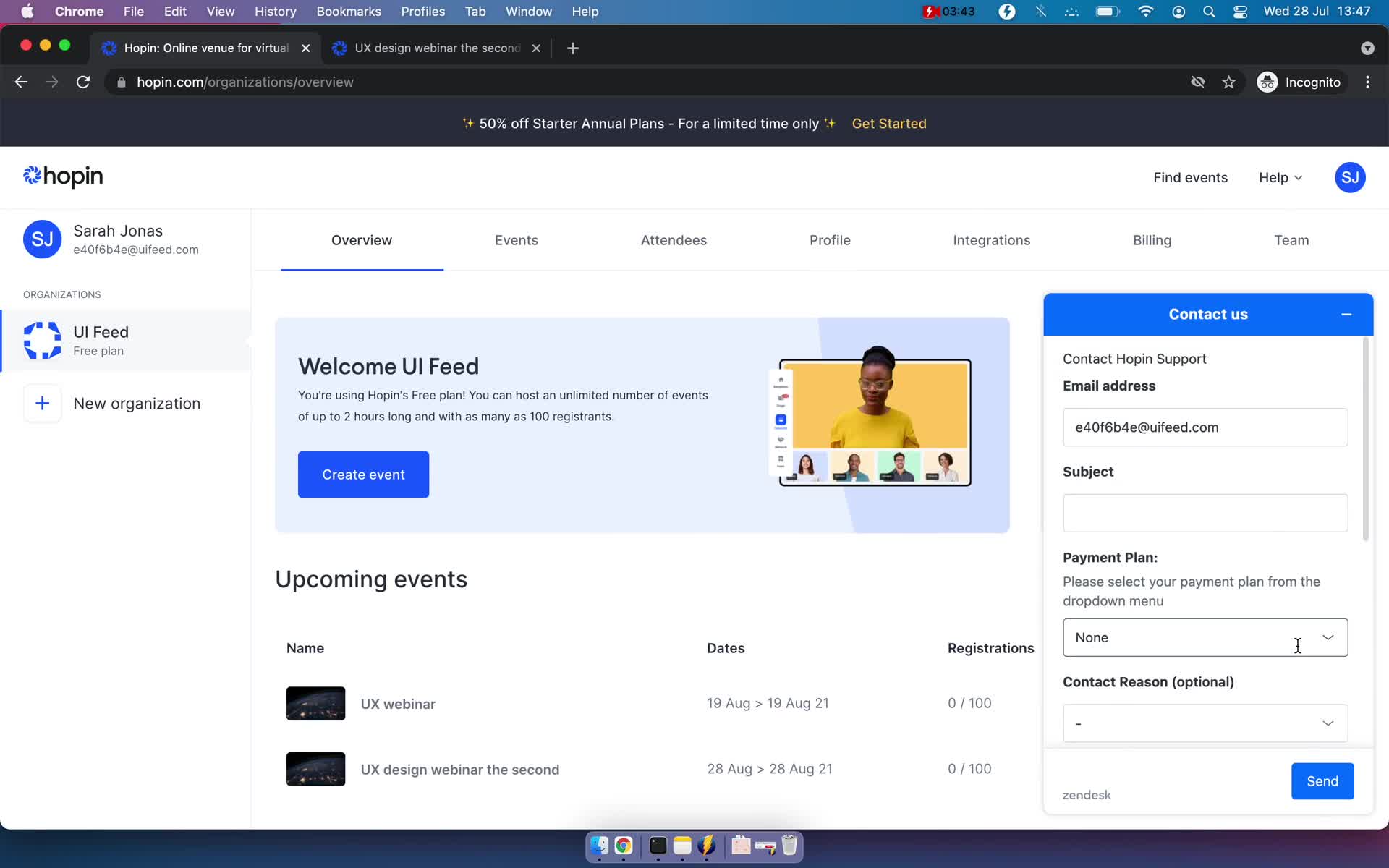Viewport: 1389px width, 868px height.
Task: Open Spotlight search in menu bar
Action: point(1209,12)
